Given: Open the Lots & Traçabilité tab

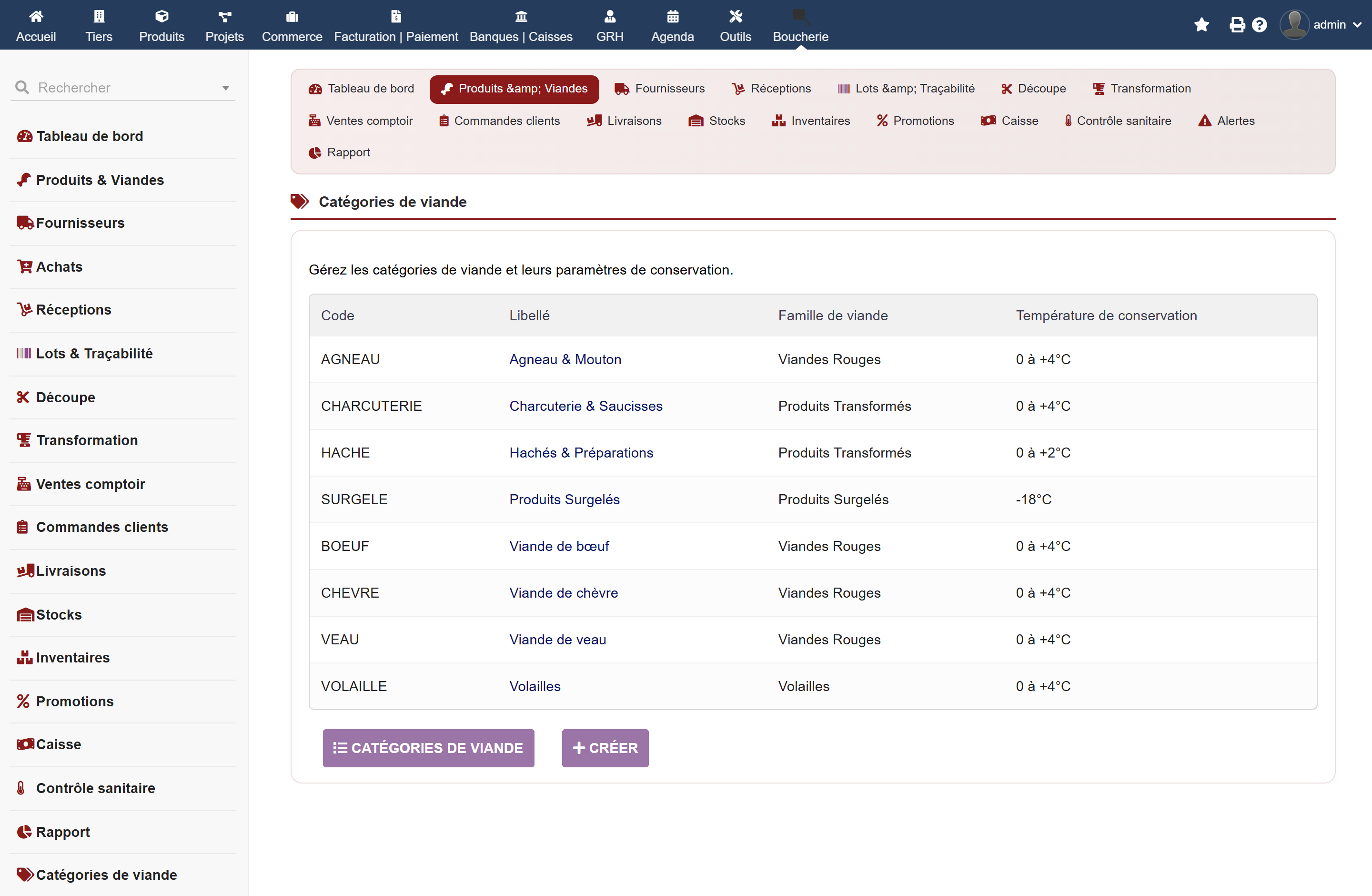Looking at the screenshot, I should click(906, 89).
